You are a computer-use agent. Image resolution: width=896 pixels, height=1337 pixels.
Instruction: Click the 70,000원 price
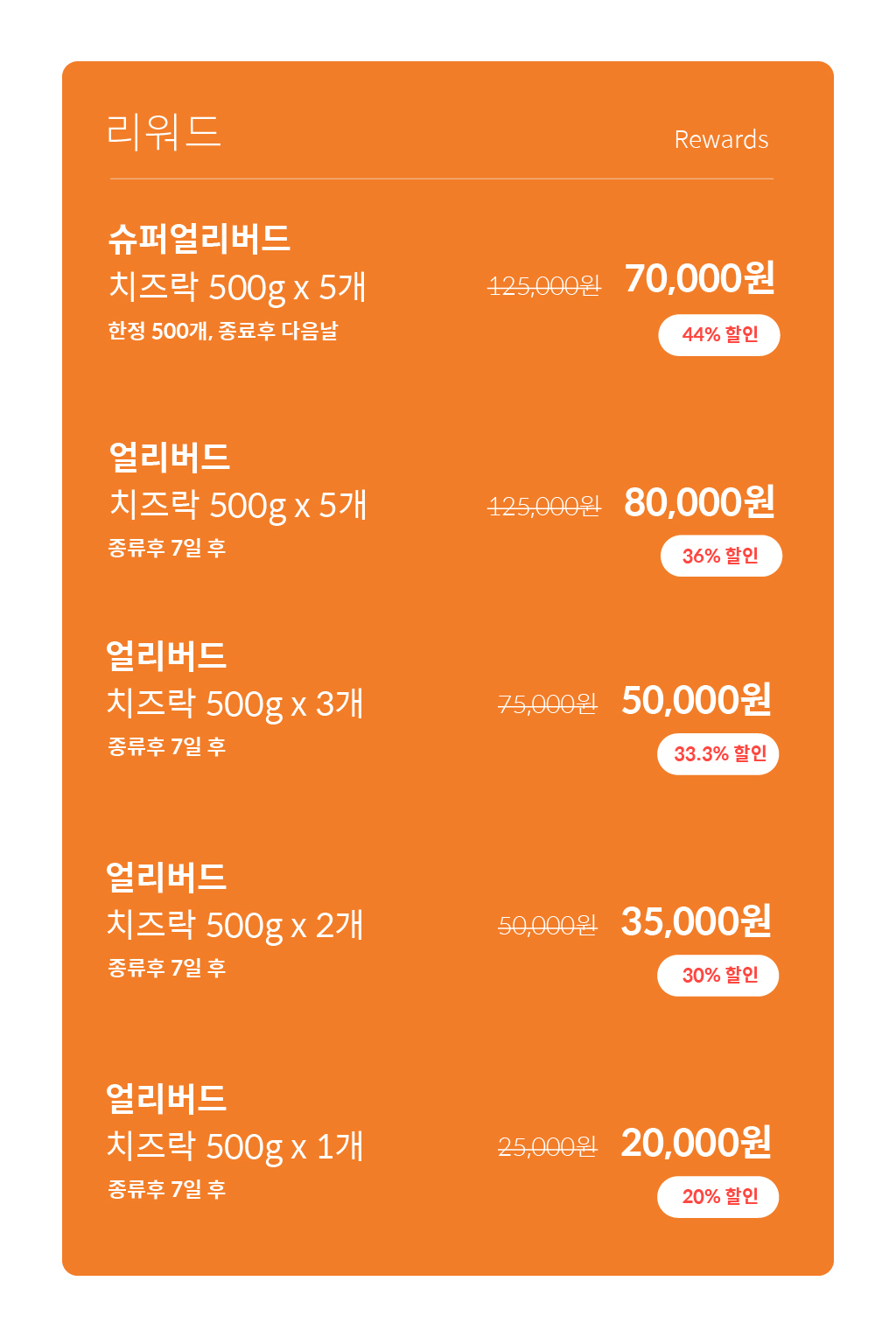(x=700, y=278)
